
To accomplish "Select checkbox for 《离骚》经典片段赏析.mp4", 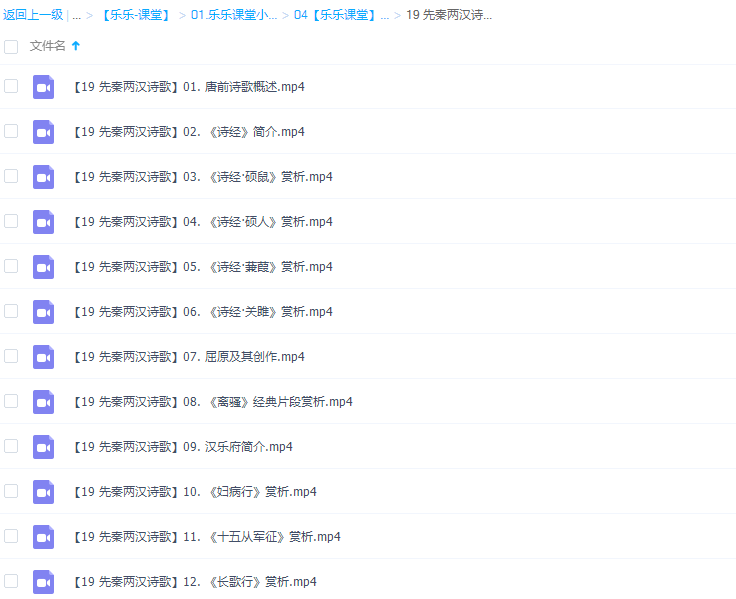I will coord(11,401).
